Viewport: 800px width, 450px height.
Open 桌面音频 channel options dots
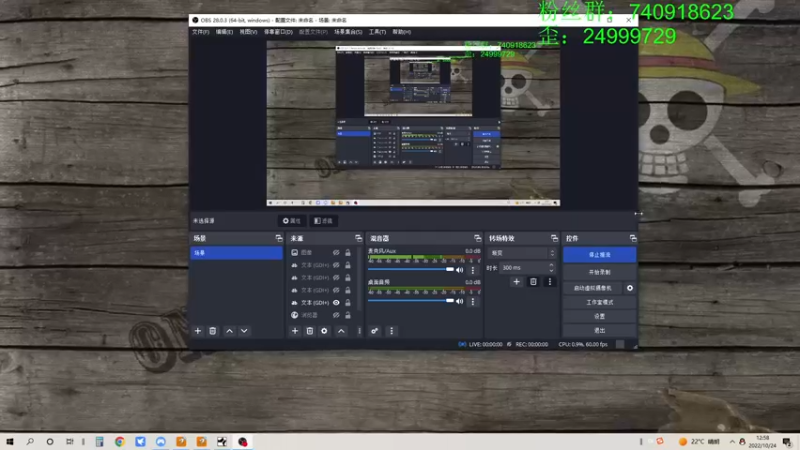click(x=473, y=302)
